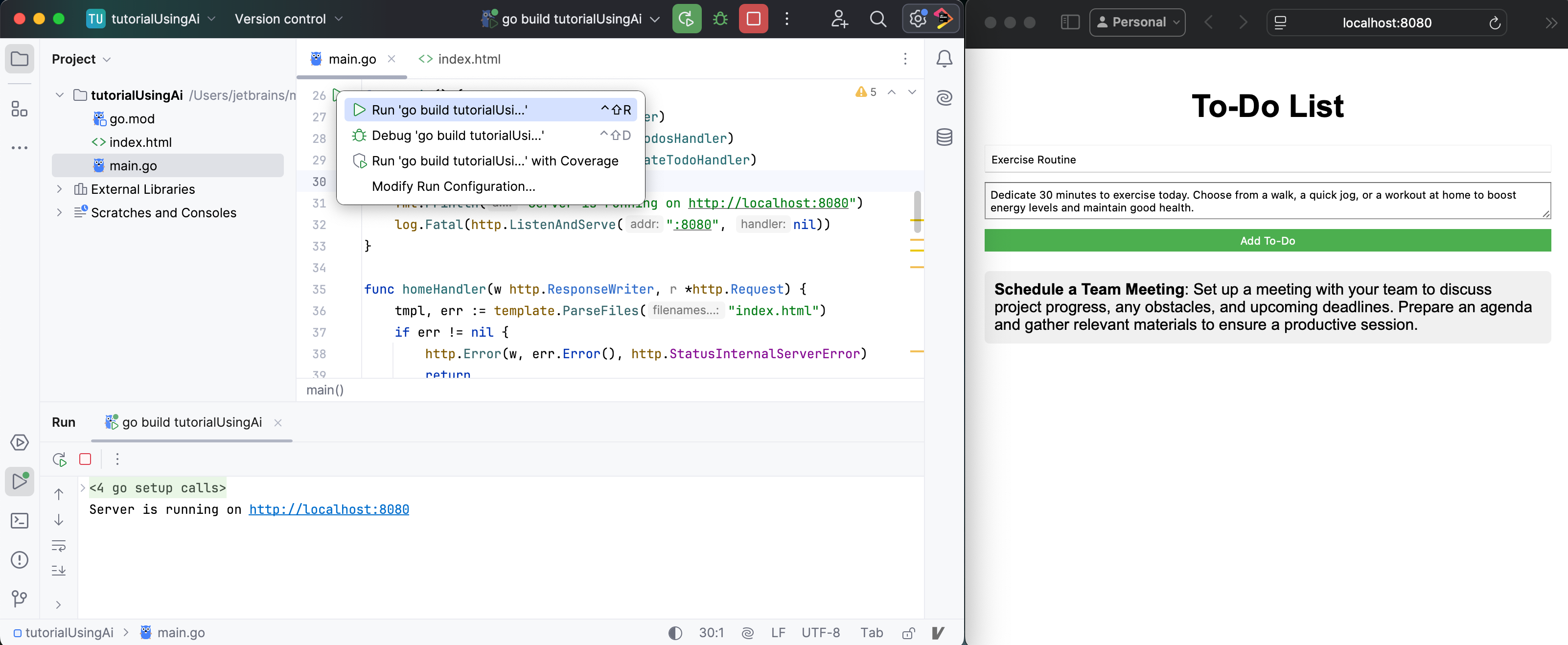The height and width of the screenshot is (645, 1568).
Task: Rerun the go build tutorialUsingAi configuration
Action: pyautogui.click(x=686, y=19)
